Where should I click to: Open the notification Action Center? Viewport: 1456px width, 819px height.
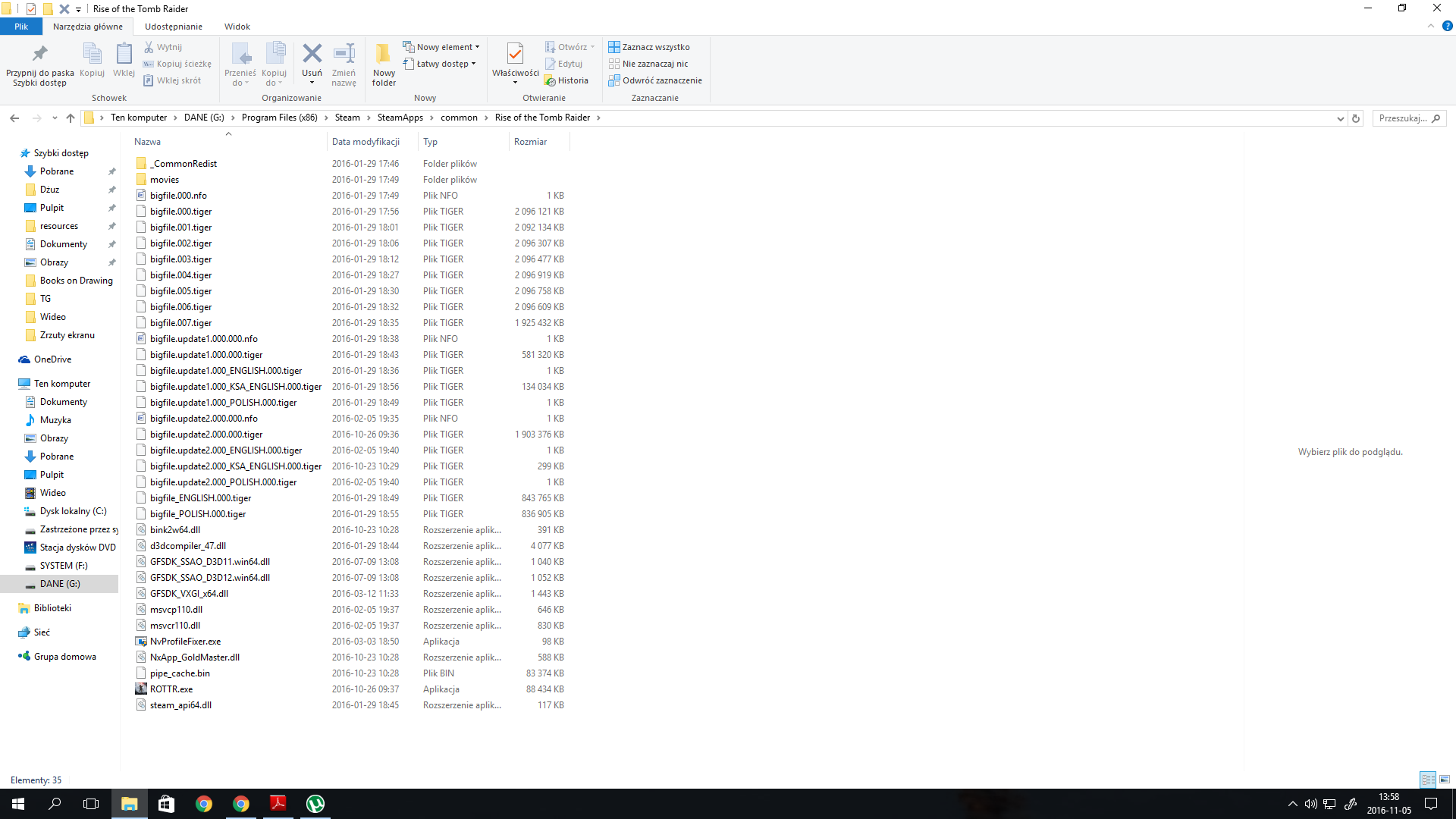1431,804
